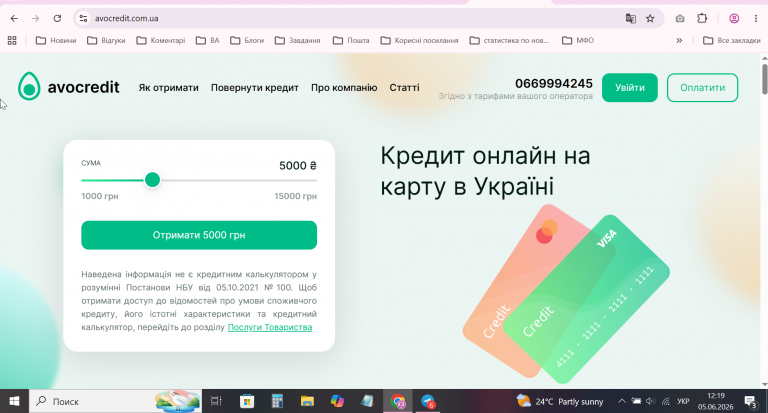
Task: Open the Новини bookmarks folder
Action: click(x=56, y=40)
